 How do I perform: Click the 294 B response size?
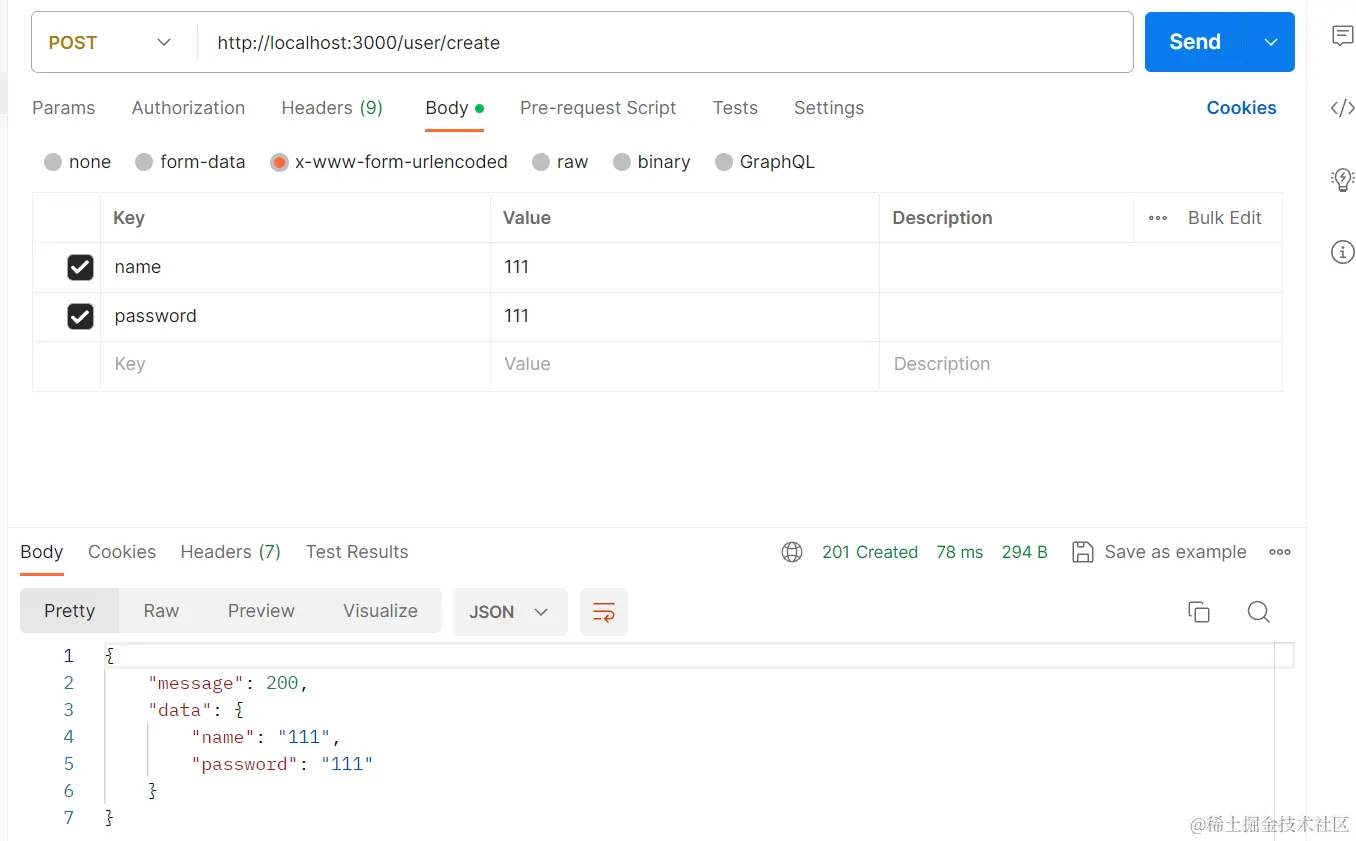coord(1024,552)
